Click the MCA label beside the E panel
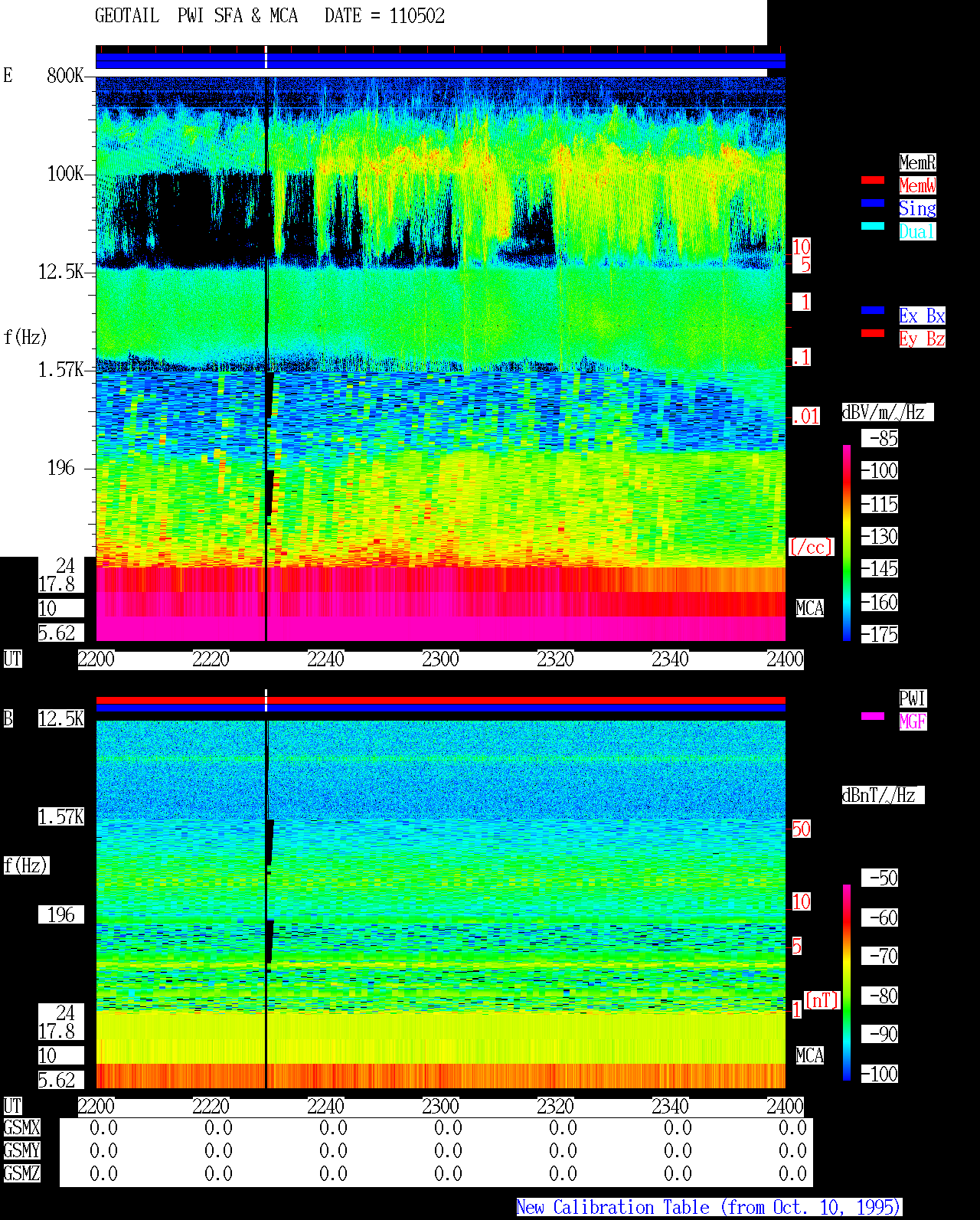Image resolution: width=980 pixels, height=1220 pixels. coord(810,608)
